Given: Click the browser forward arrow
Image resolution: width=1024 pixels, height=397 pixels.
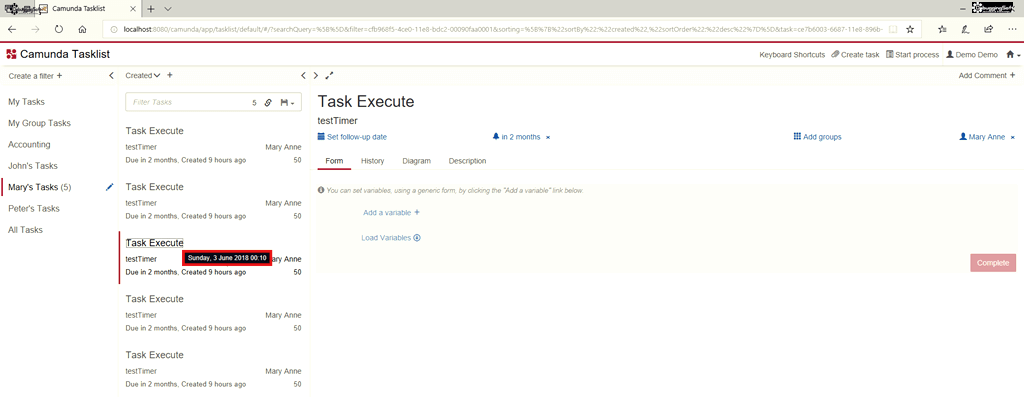Looking at the screenshot, I should [x=35, y=29].
